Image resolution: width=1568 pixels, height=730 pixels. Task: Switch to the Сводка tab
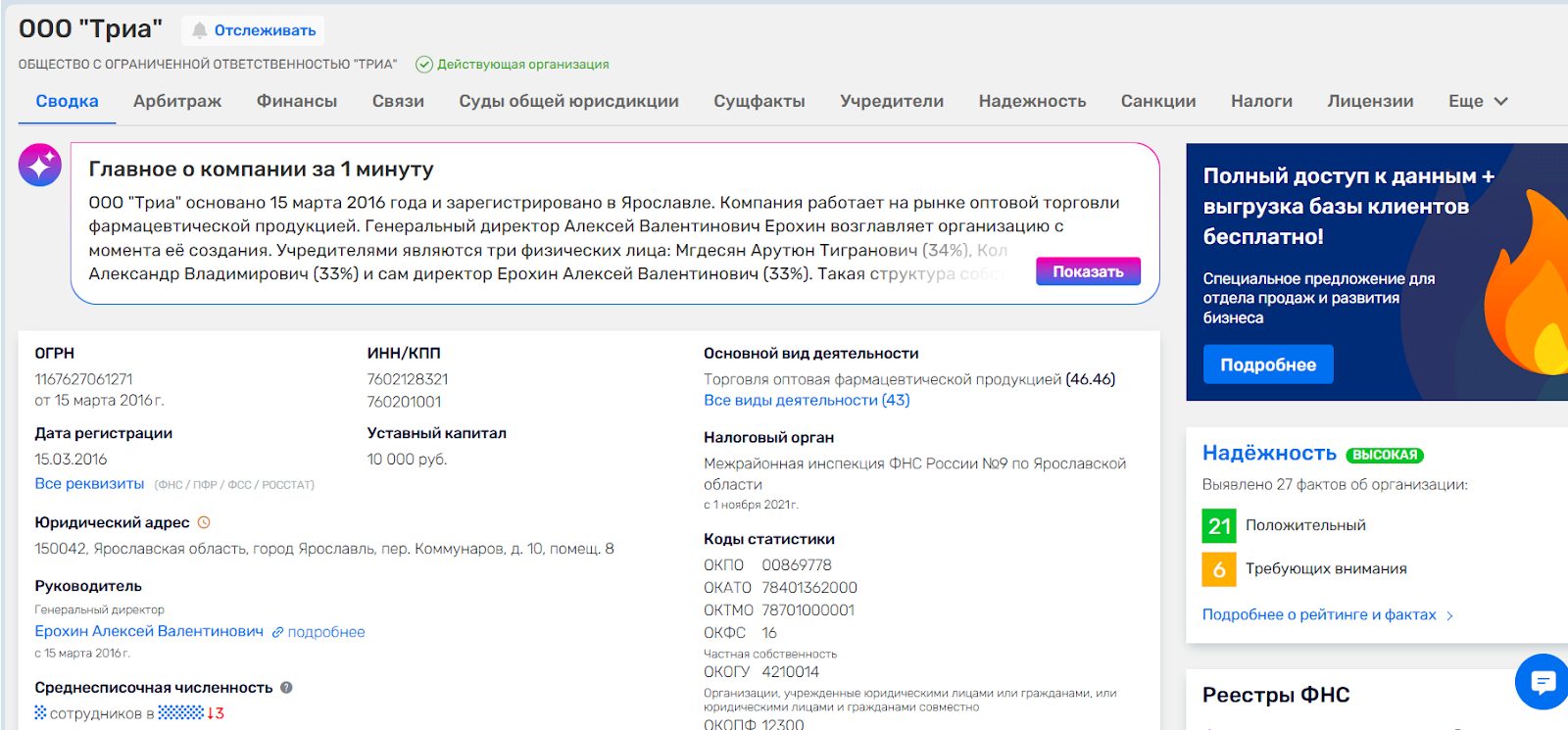click(67, 101)
